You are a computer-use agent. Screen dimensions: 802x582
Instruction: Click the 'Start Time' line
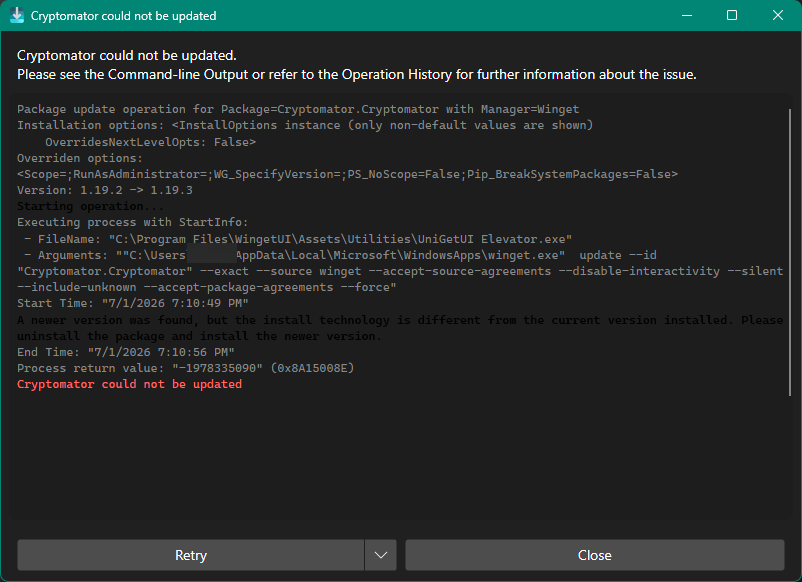click(132, 303)
